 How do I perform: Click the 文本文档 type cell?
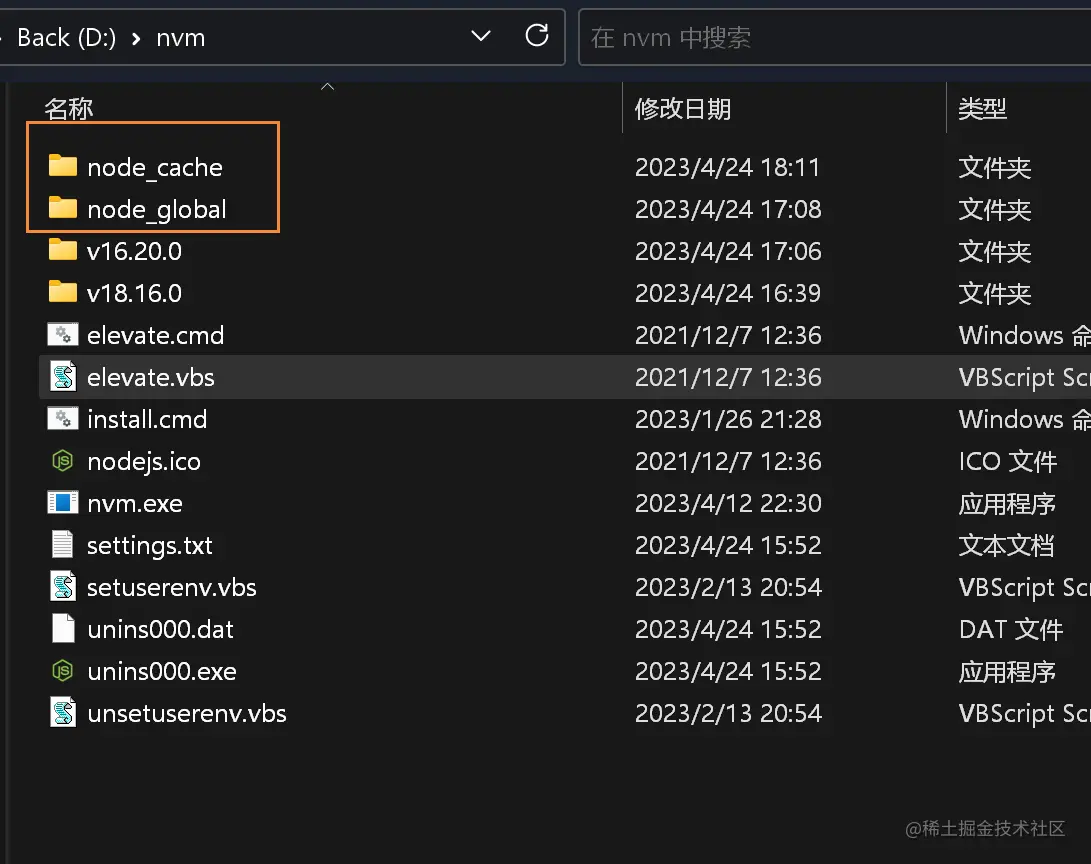1006,545
